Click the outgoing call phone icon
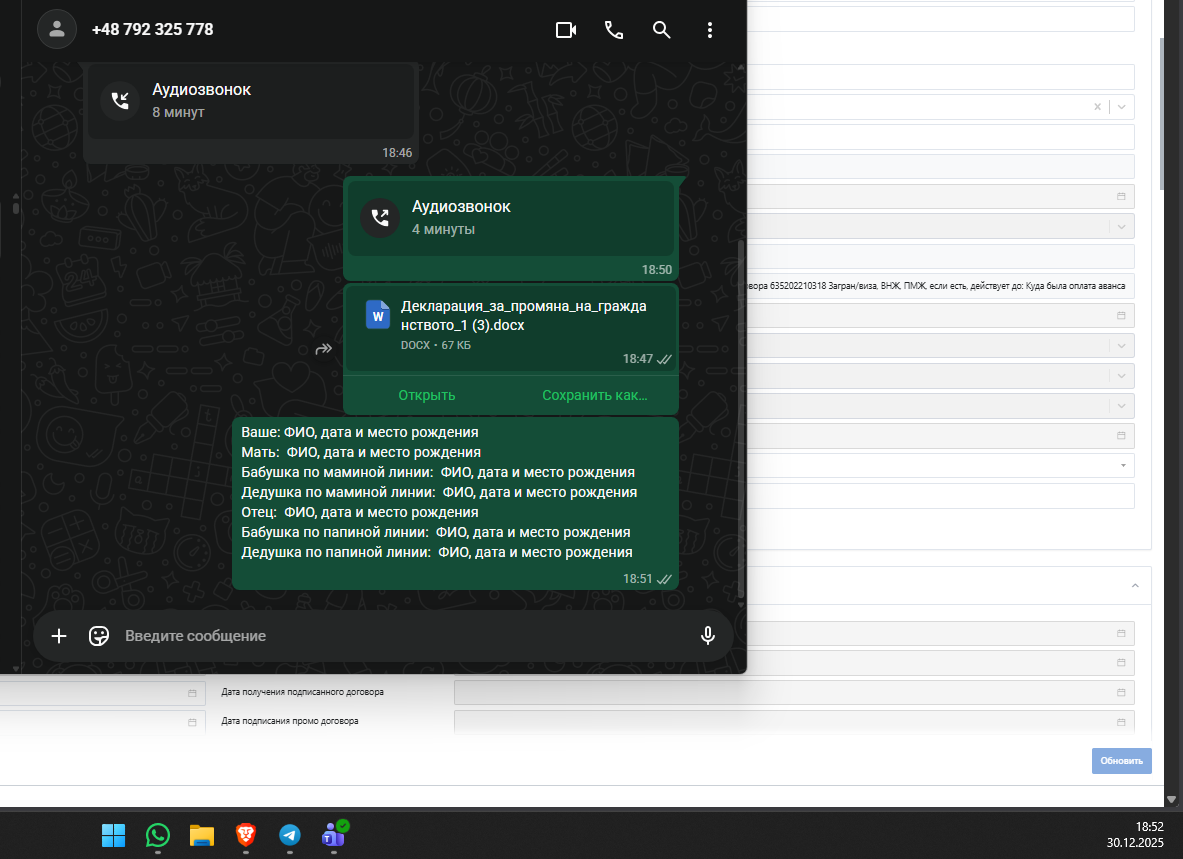Viewport: 1183px width, 859px height. click(x=380, y=218)
